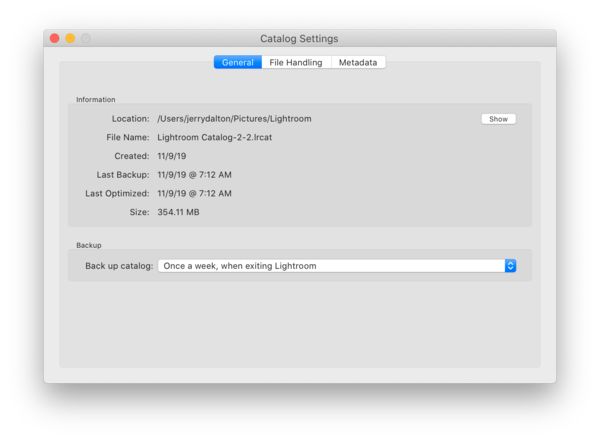Open the Back up catalog dropdown

pyautogui.click(x=337, y=266)
